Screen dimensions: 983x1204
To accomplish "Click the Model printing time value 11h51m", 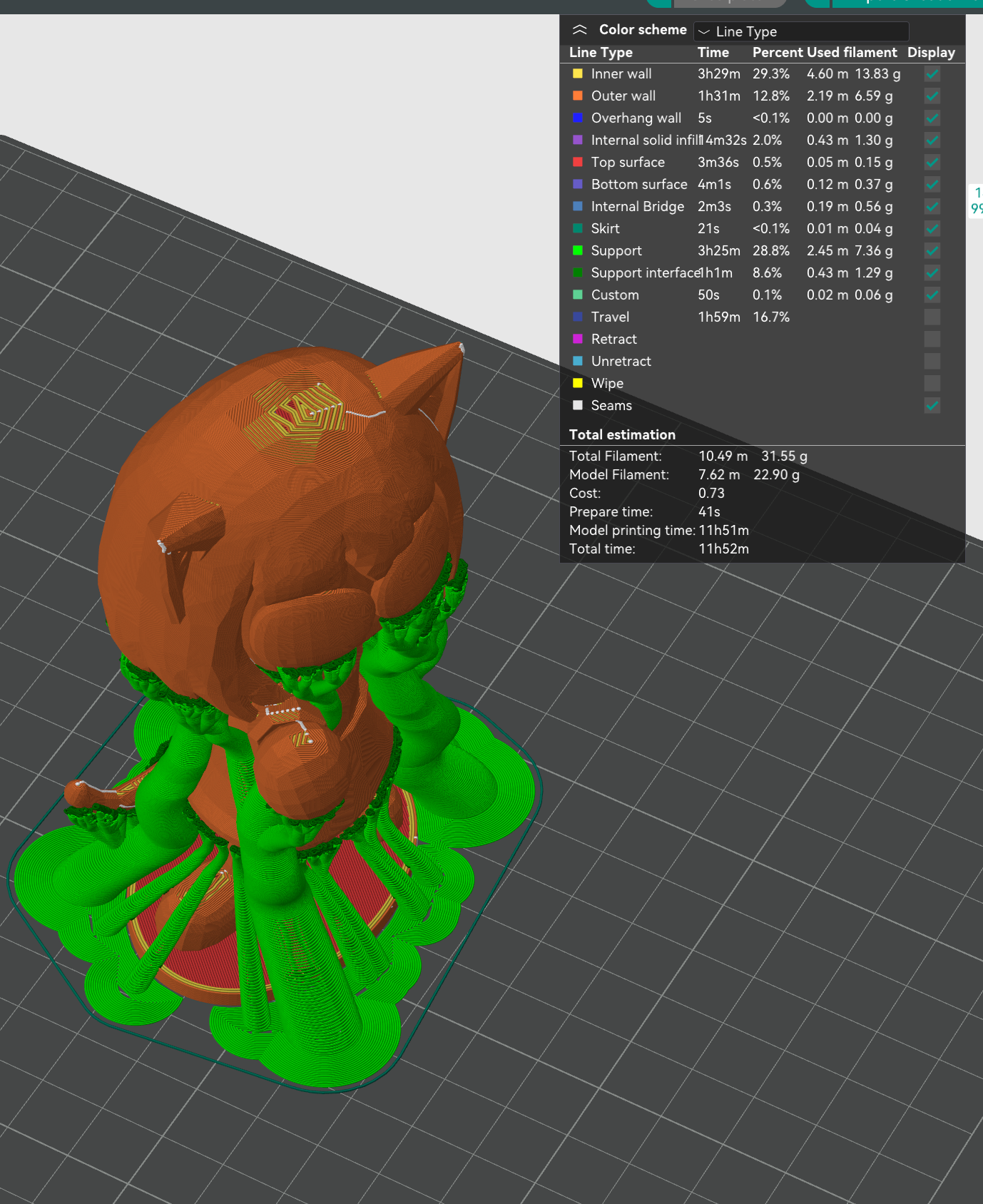I will pyautogui.click(x=724, y=530).
